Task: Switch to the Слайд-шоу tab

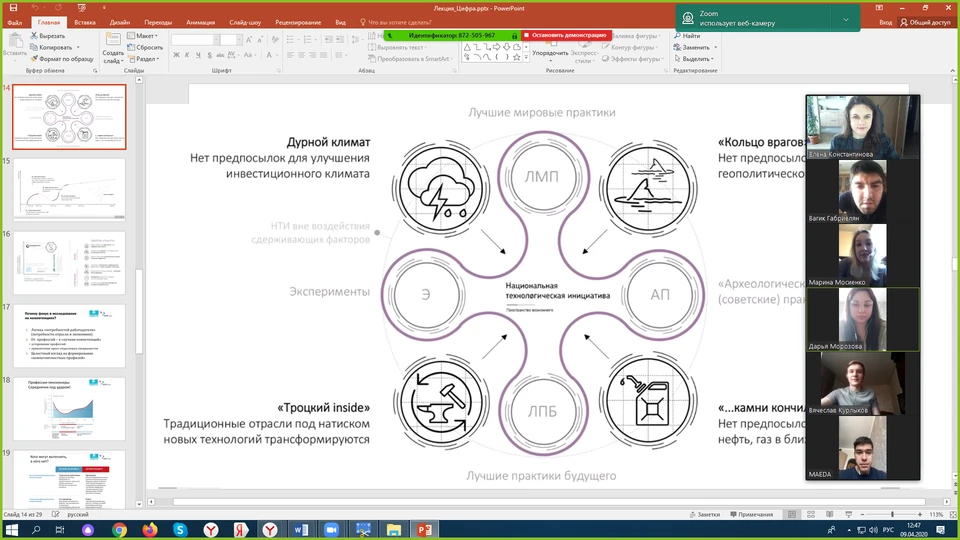Action: click(x=245, y=22)
